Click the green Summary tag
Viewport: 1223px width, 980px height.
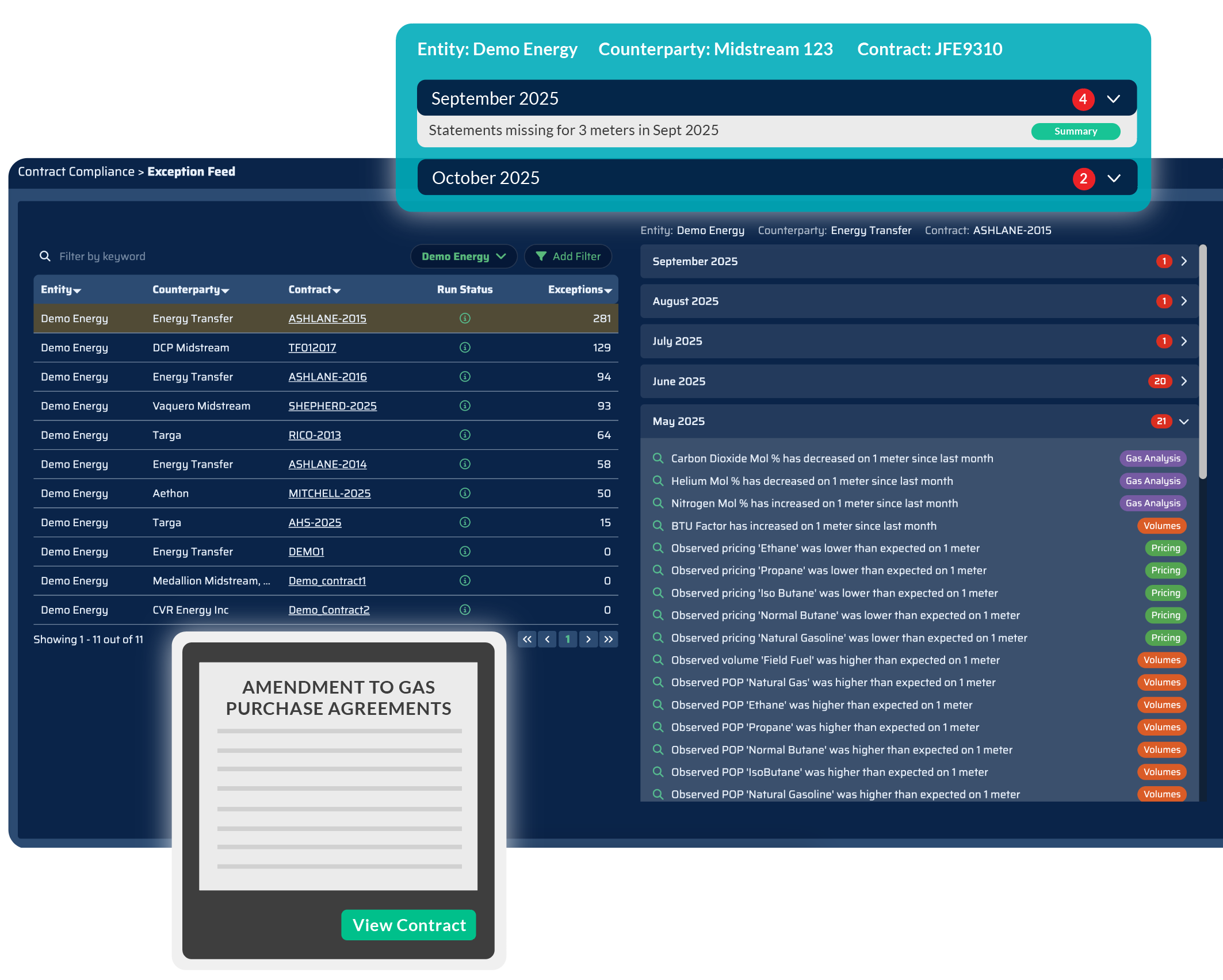click(1075, 131)
